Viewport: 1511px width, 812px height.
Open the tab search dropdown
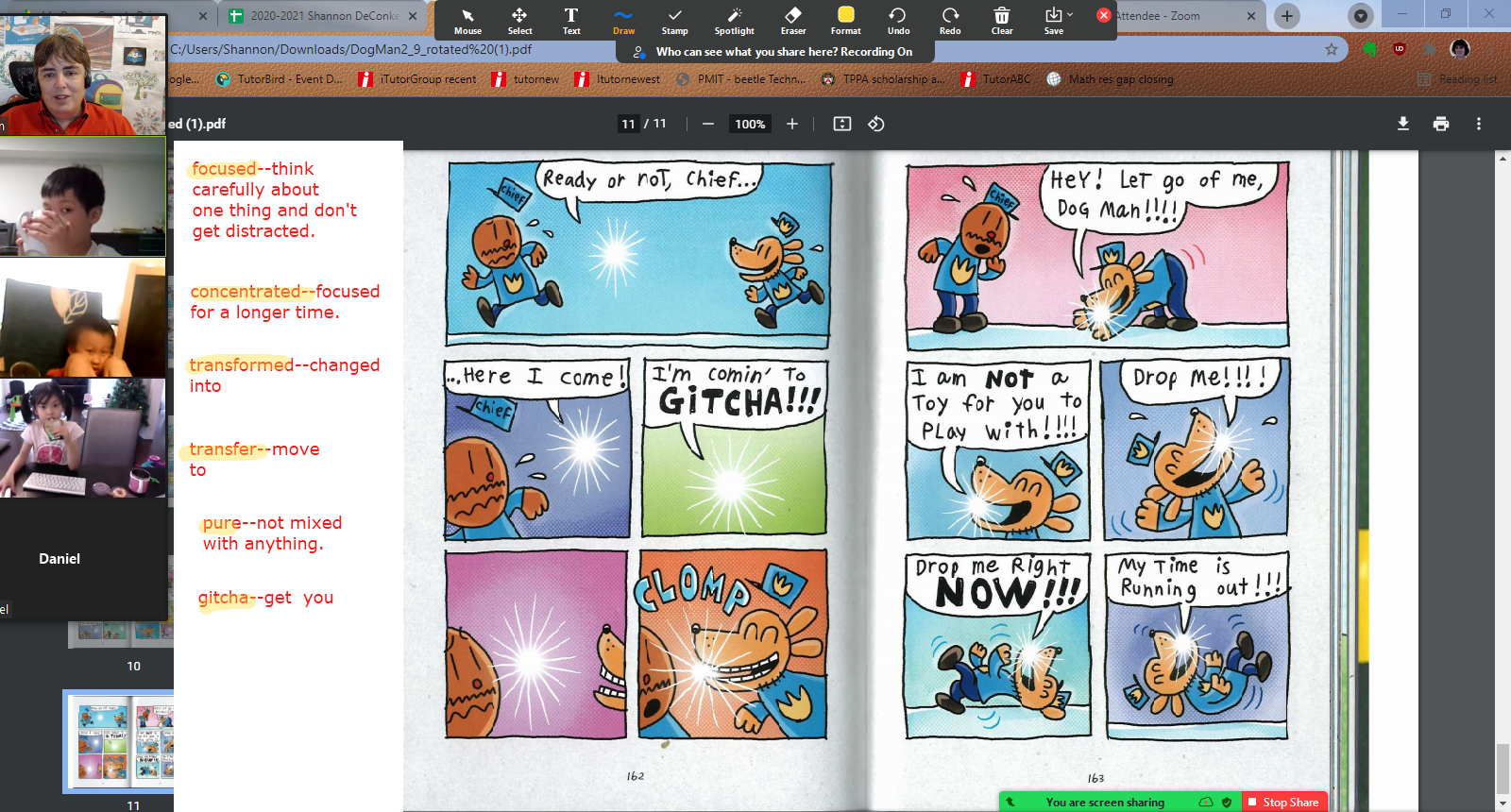pyautogui.click(x=1361, y=16)
